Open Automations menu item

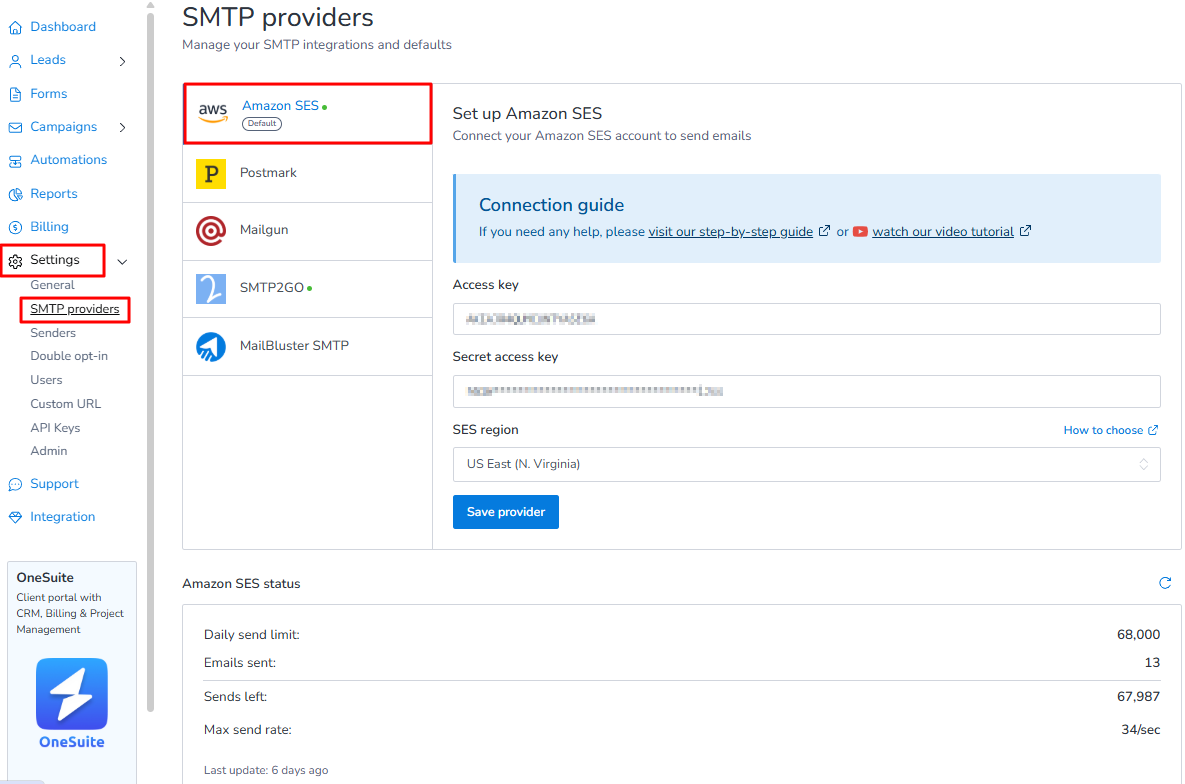click(x=69, y=160)
